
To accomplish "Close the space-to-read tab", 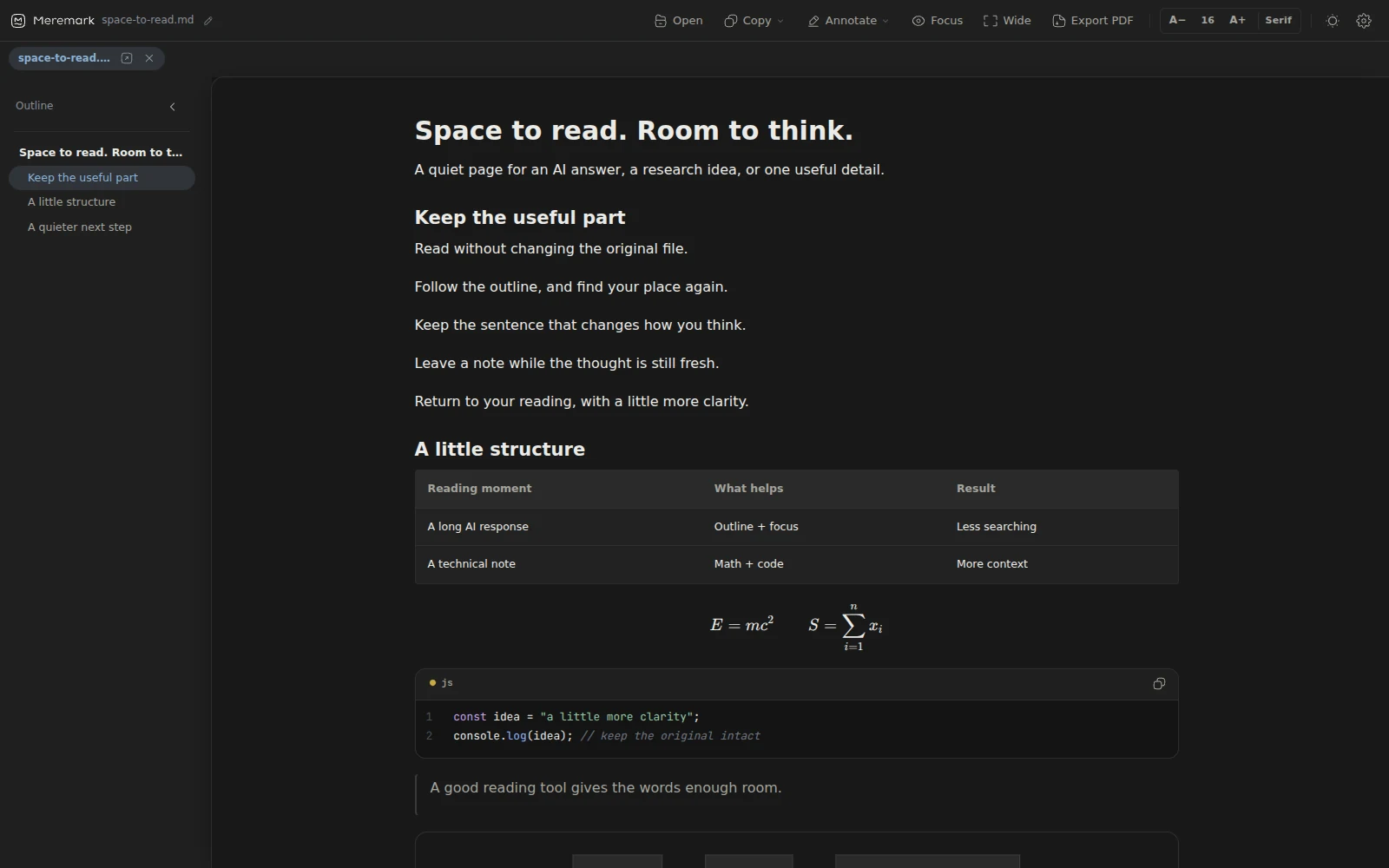I will coord(149,58).
